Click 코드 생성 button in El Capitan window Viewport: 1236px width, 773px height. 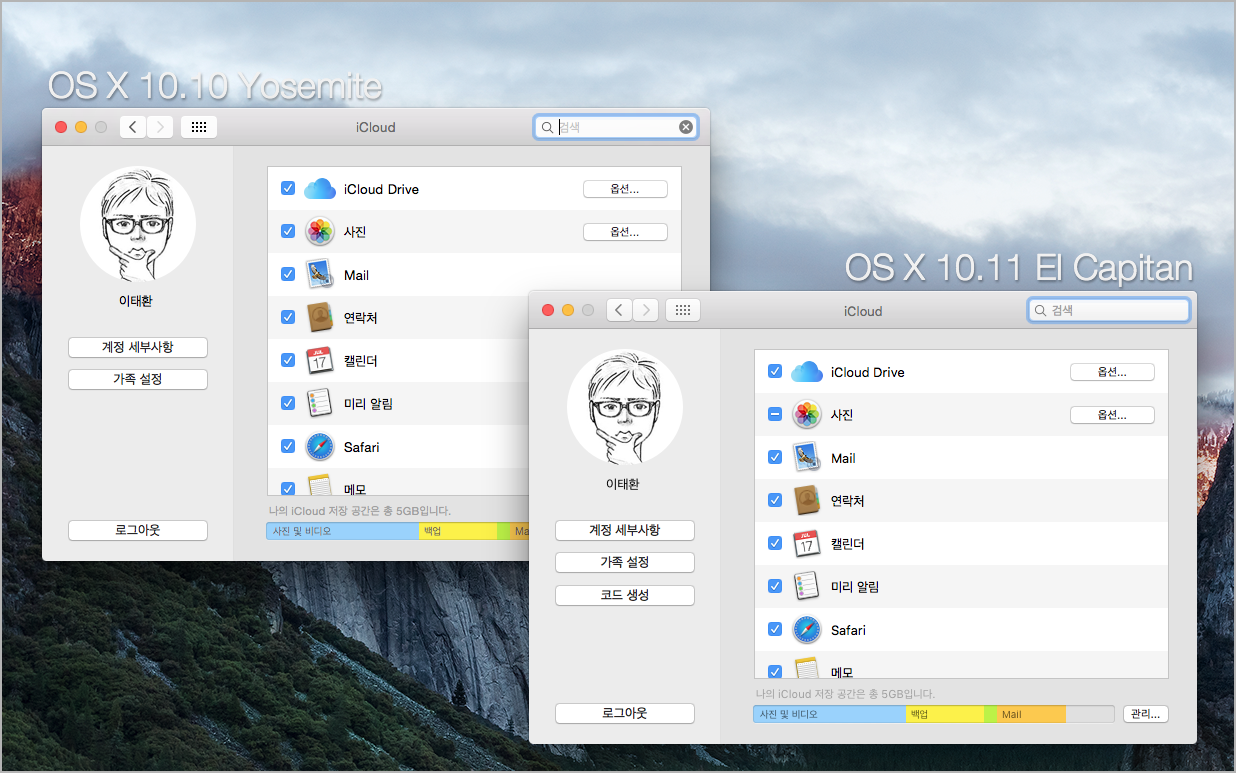coord(625,595)
